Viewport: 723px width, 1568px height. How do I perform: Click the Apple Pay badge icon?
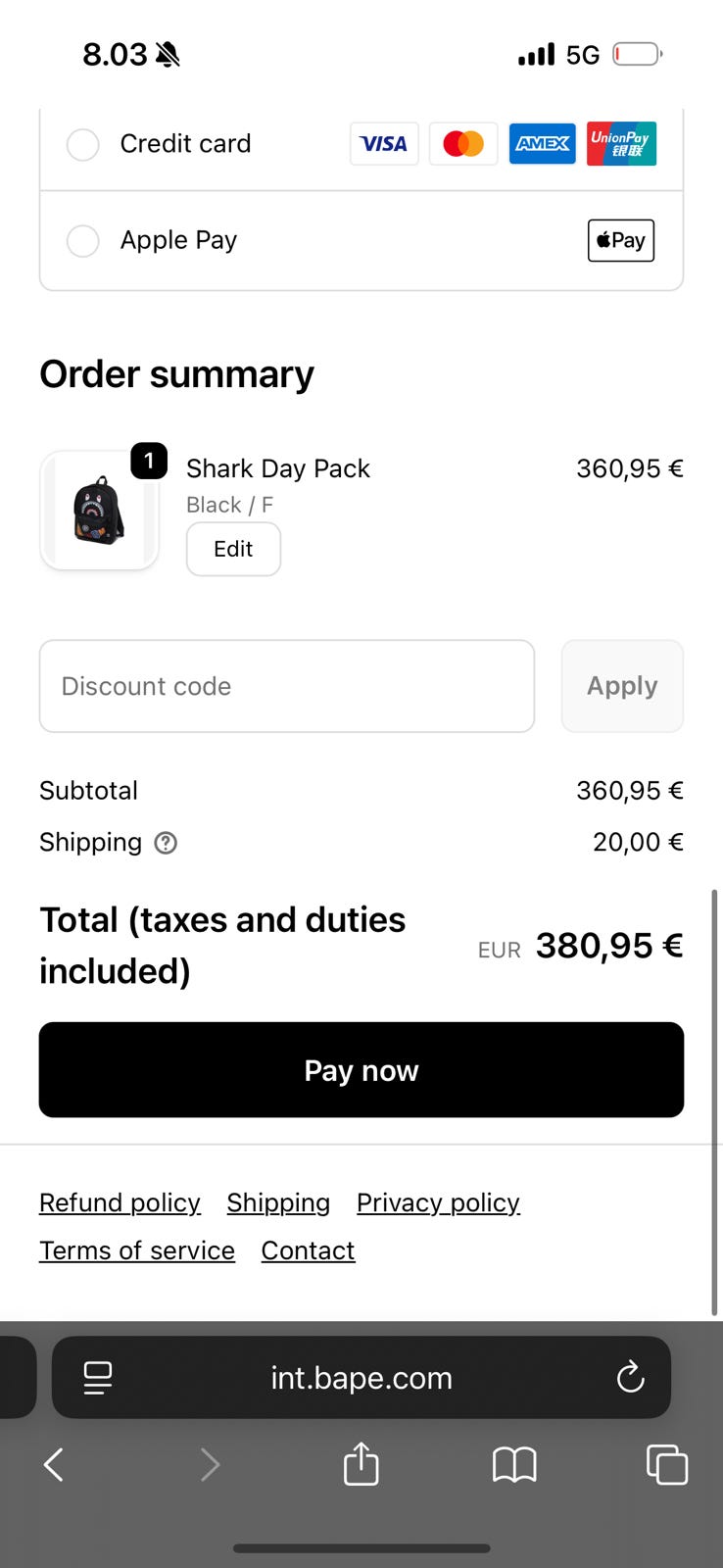click(621, 240)
